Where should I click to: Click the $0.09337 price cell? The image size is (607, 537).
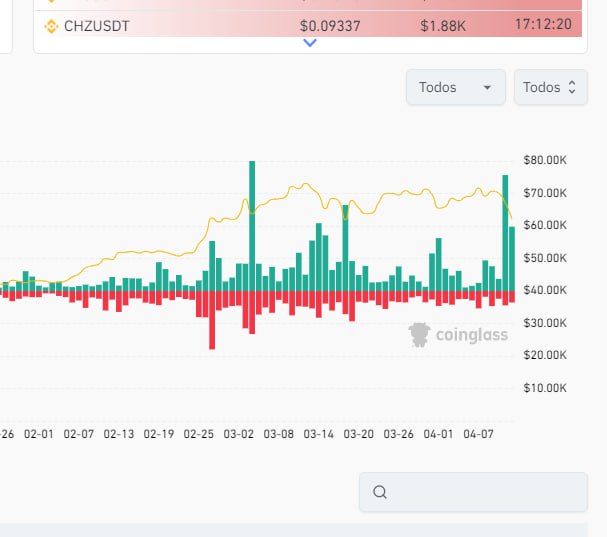[x=331, y=24]
